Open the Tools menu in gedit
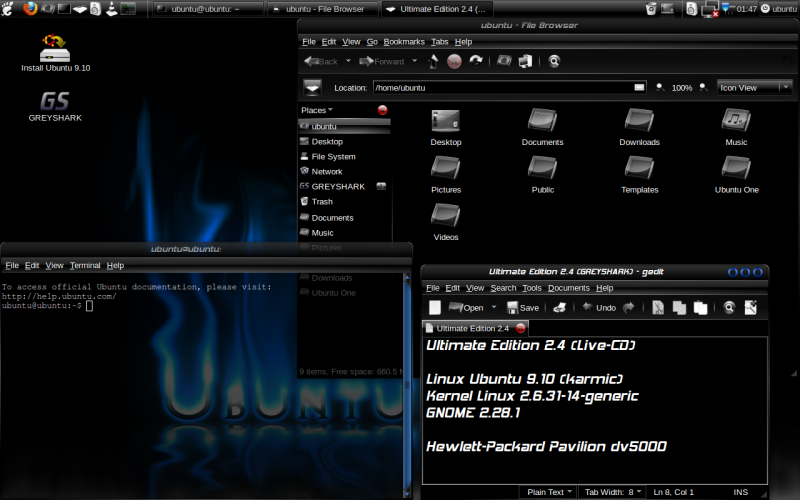 coord(532,288)
